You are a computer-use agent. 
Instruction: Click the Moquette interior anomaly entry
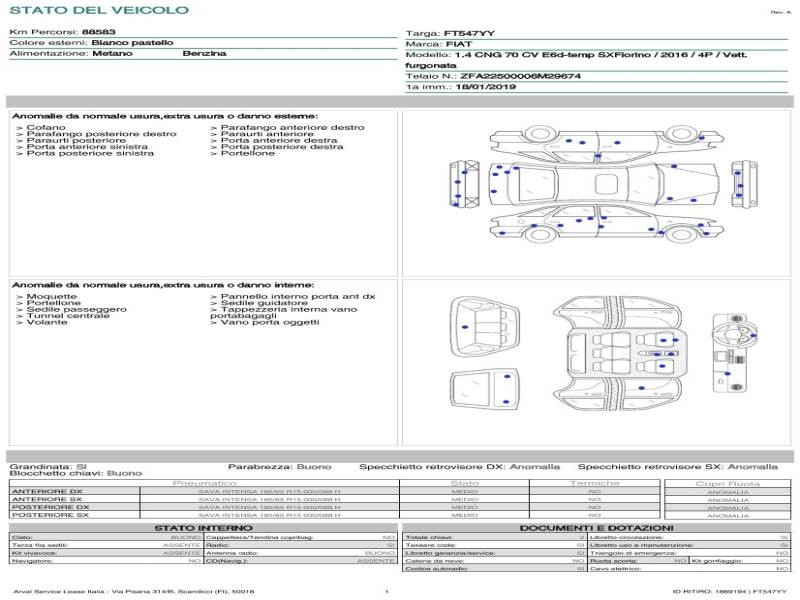[46, 296]
